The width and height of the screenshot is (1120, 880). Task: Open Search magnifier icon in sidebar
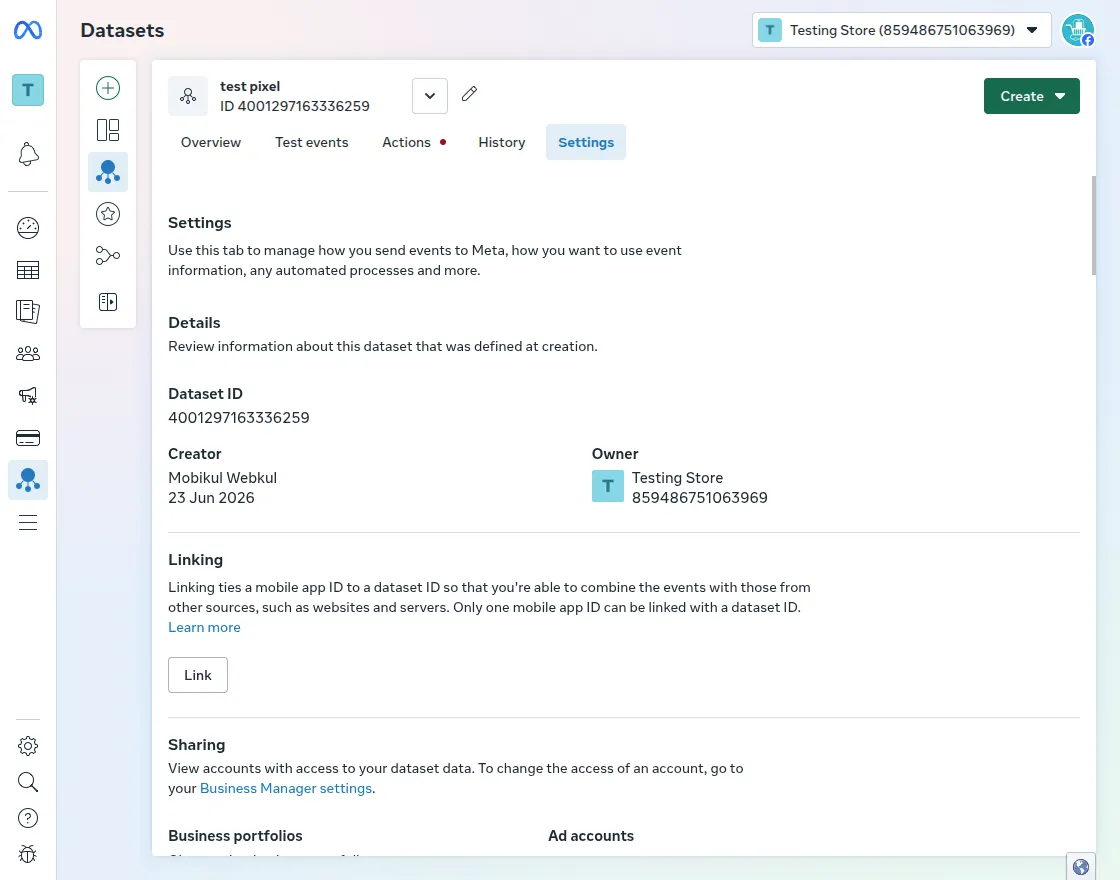(28, 782)
